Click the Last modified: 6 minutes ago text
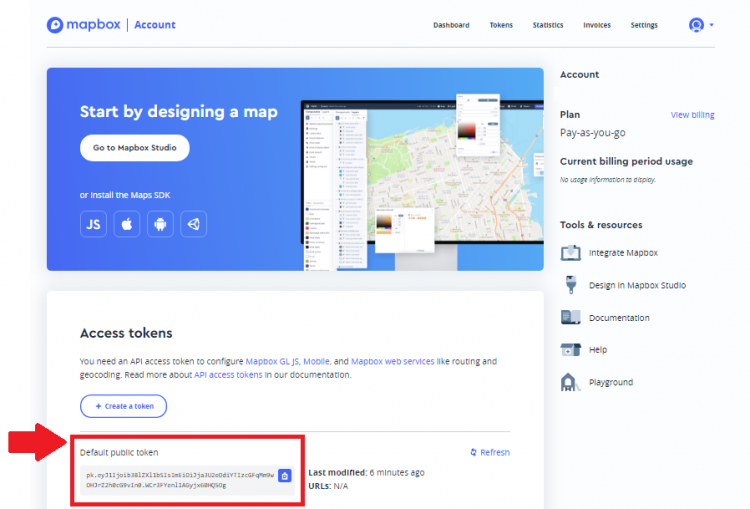This screenshot has width=750, height=509. point(366,473)
